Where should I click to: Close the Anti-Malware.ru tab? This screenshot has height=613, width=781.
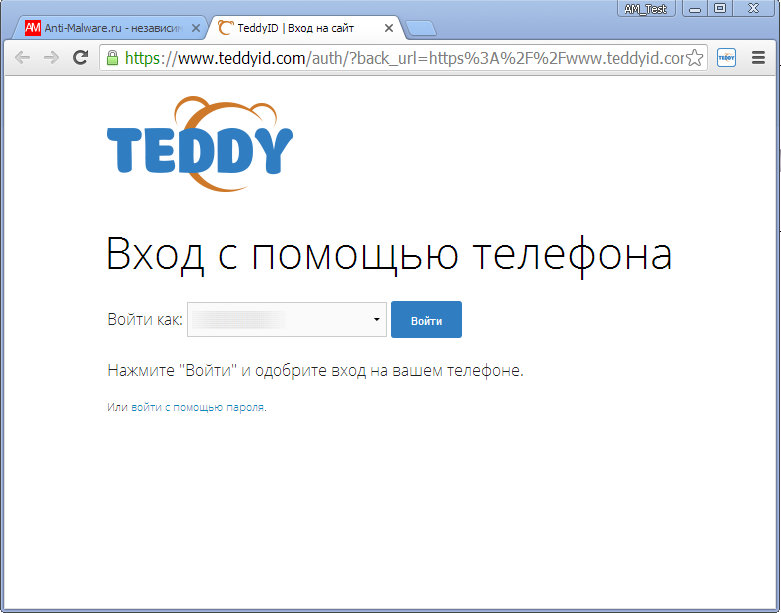point(196,28)
